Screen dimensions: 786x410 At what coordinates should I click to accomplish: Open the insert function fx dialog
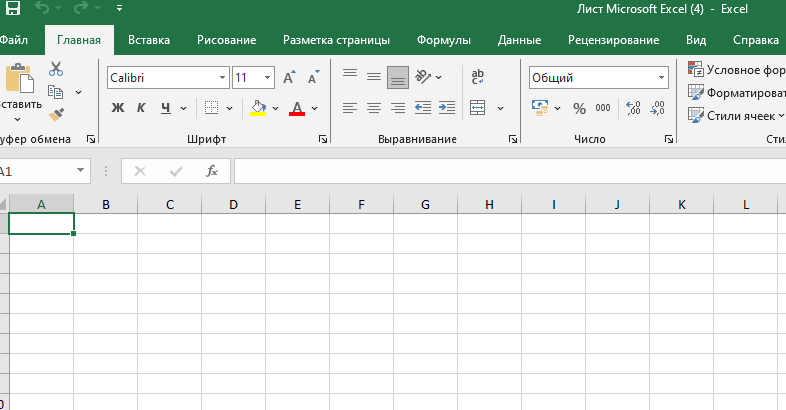(x=212, y=171)
